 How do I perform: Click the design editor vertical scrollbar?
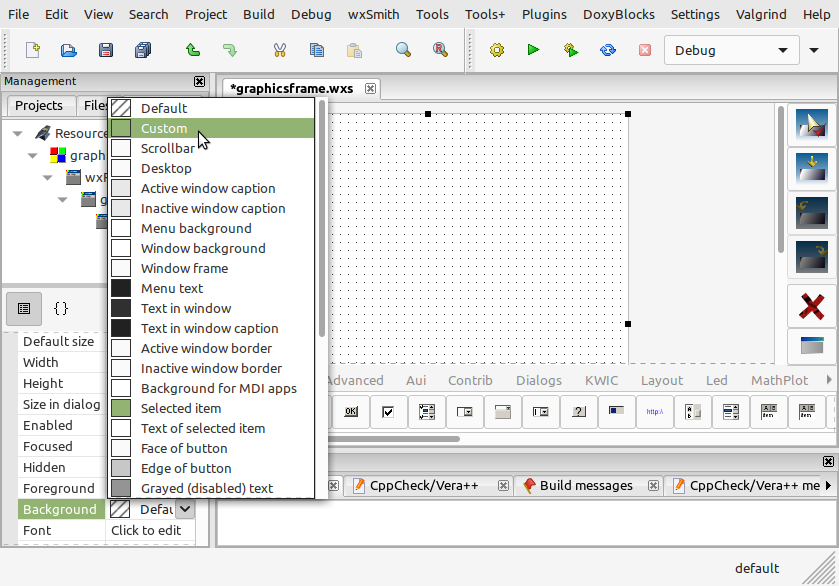(781, 180)
